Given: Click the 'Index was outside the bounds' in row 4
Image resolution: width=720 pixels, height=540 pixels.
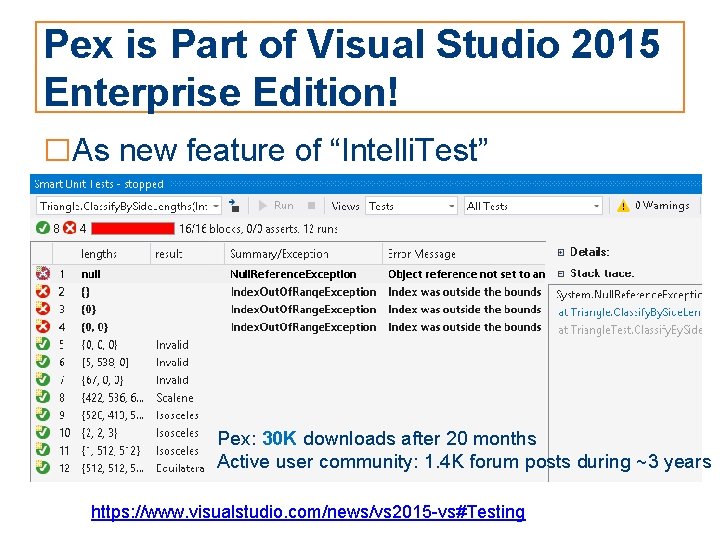Looking at the screenshot, I should click(465, 327).
